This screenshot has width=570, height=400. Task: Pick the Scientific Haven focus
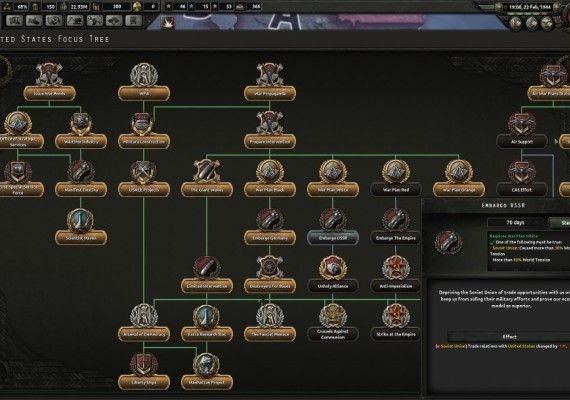pos(81,238)
